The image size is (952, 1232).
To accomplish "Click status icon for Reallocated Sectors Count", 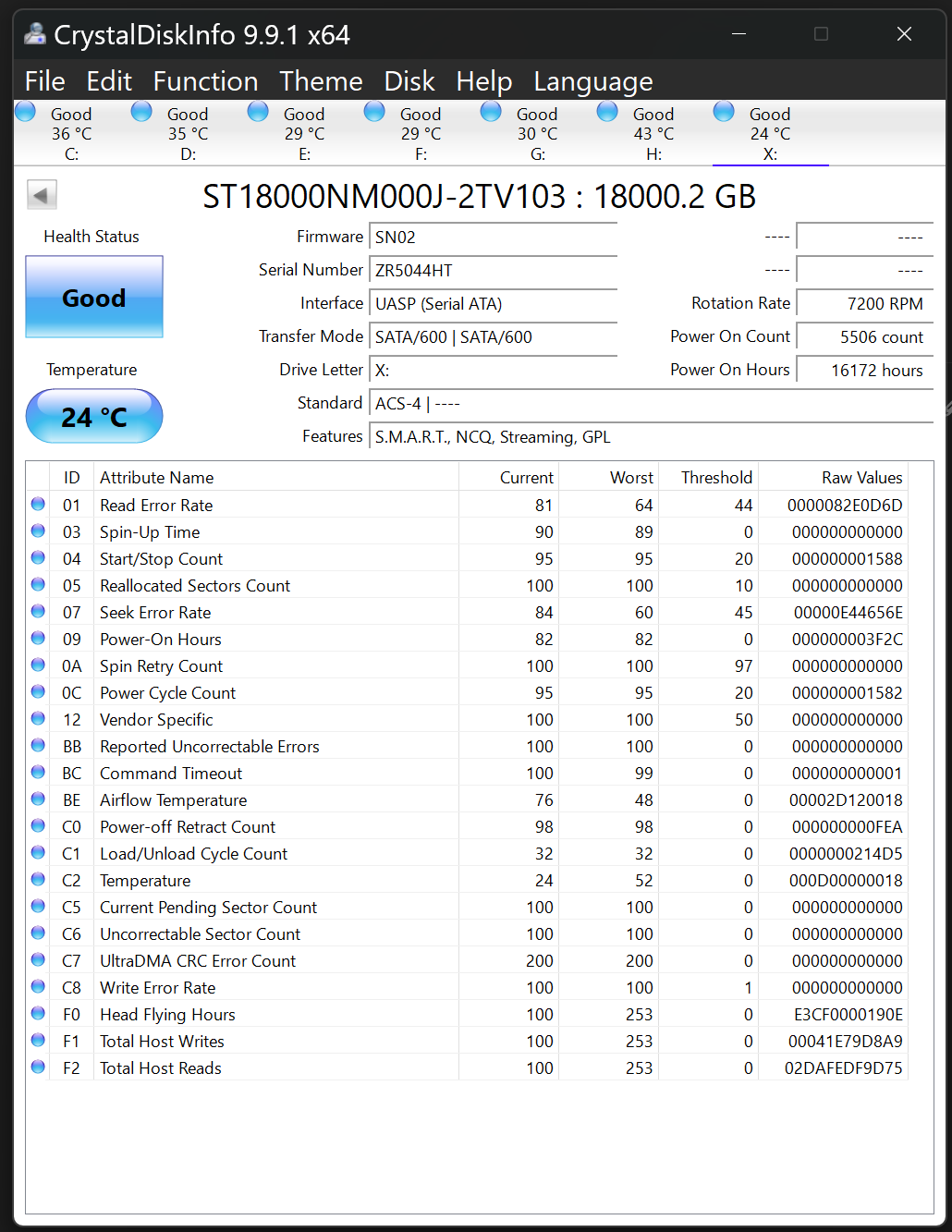I will click(x=38, y=584).
